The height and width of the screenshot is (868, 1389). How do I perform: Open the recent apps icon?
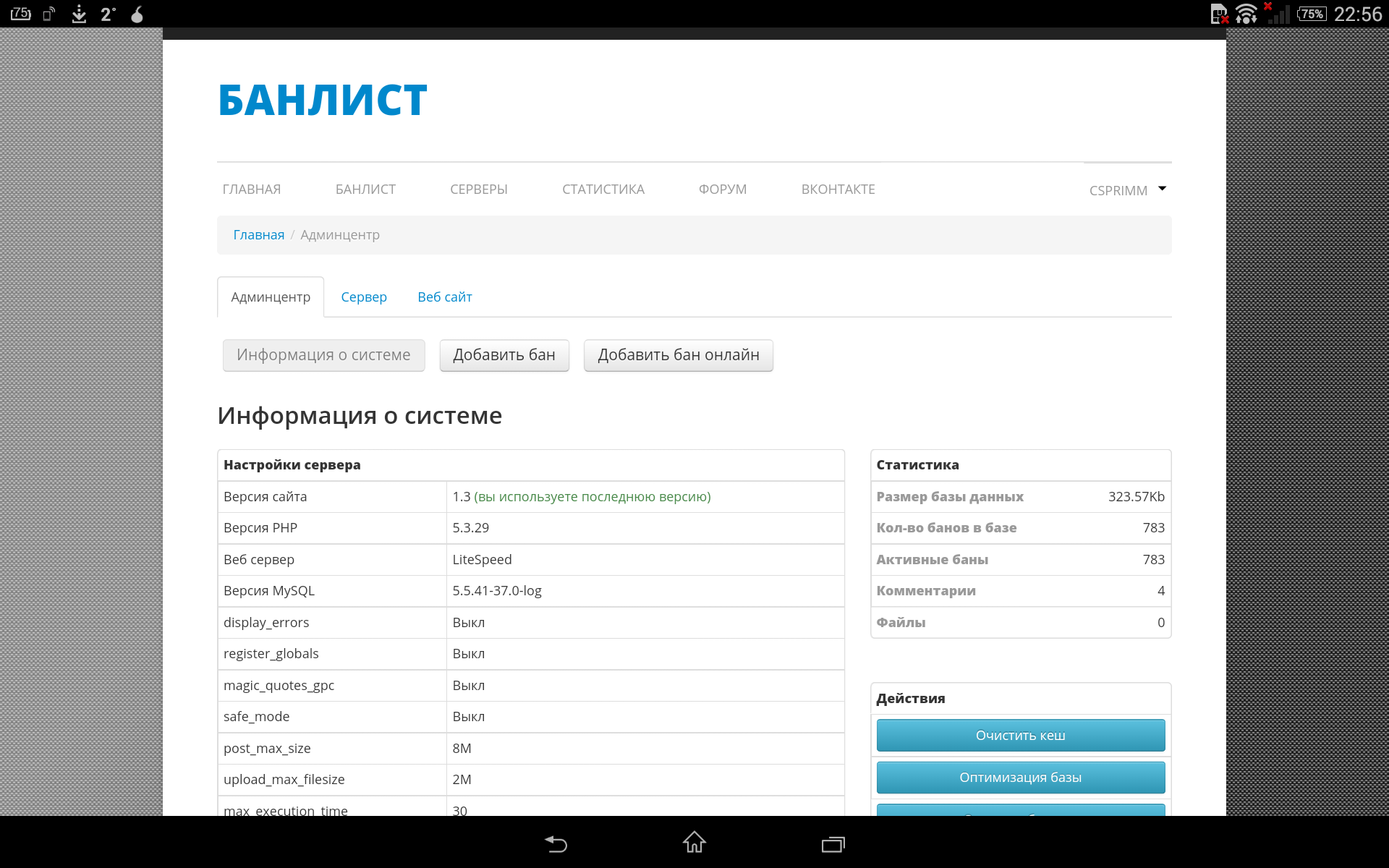point(833,843)
